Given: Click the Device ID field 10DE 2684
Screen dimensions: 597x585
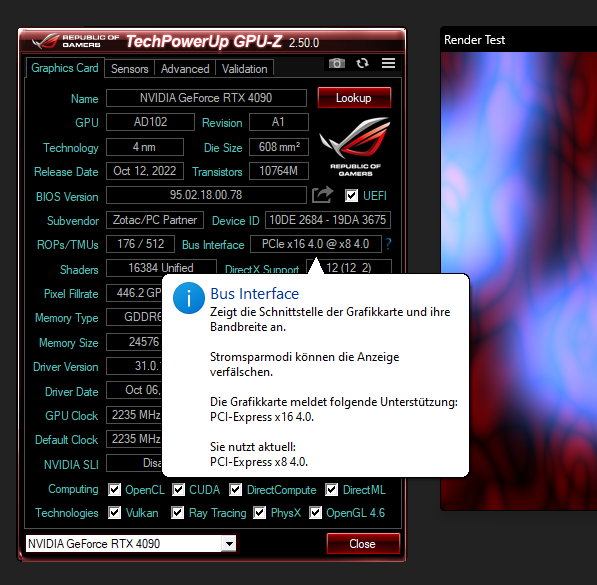Looking at the screenshot, I should (328, 220).
